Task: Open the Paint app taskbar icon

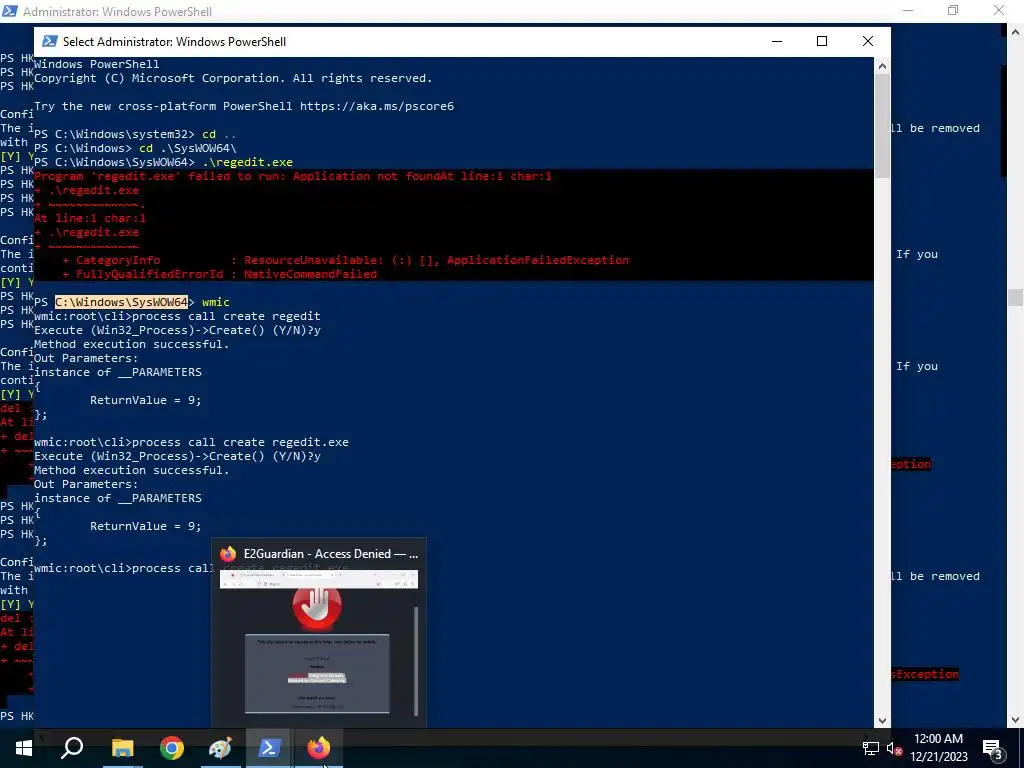Action: 220,748
